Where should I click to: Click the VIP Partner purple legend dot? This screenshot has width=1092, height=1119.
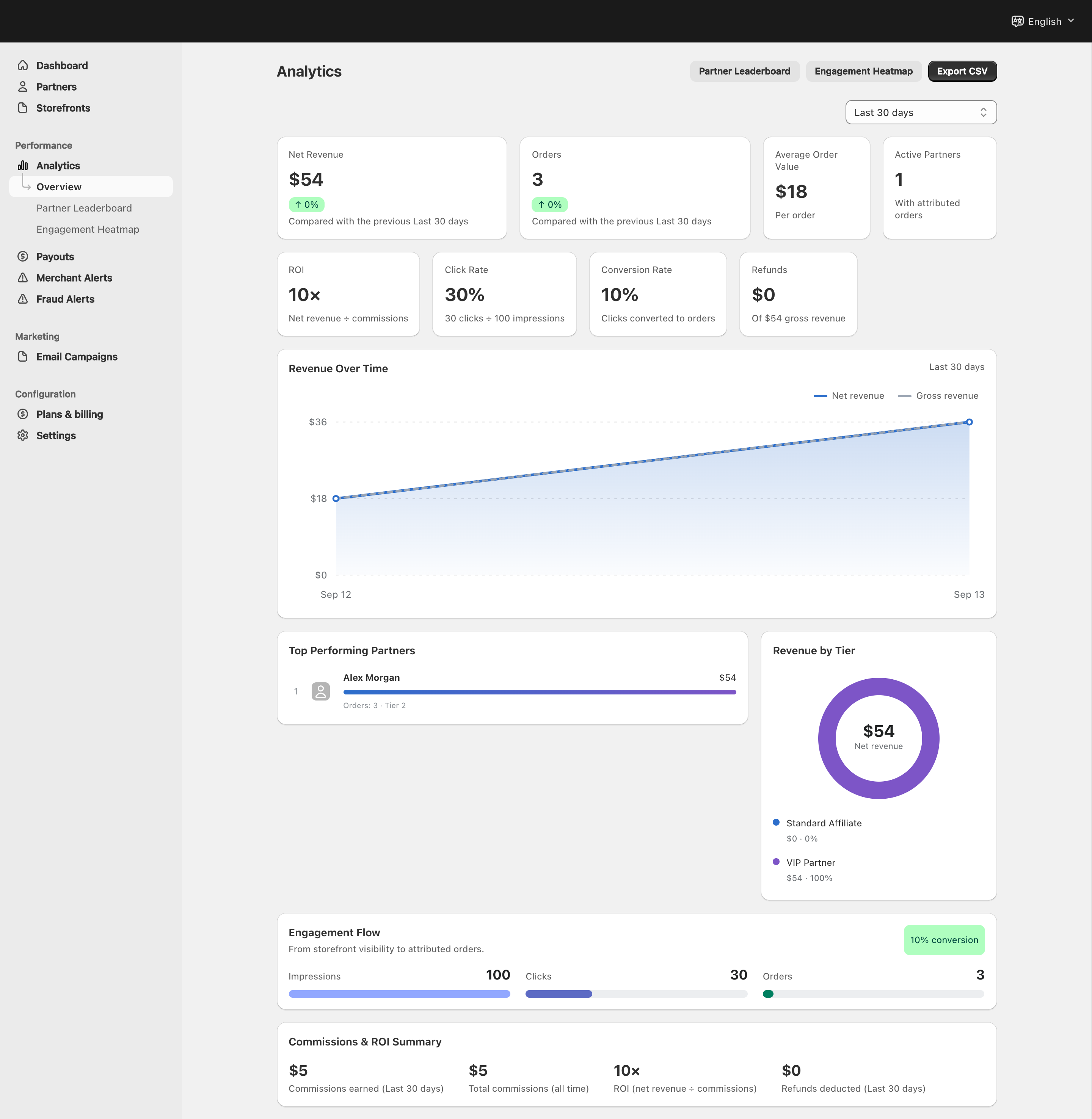click(776, 862)
